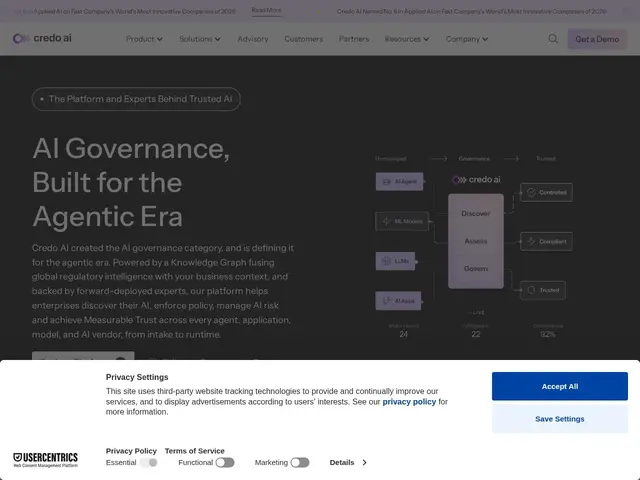Screen dimensions: 640x480
Task: Click the Controlled status box in the diagram
Action: click(546, 192)
